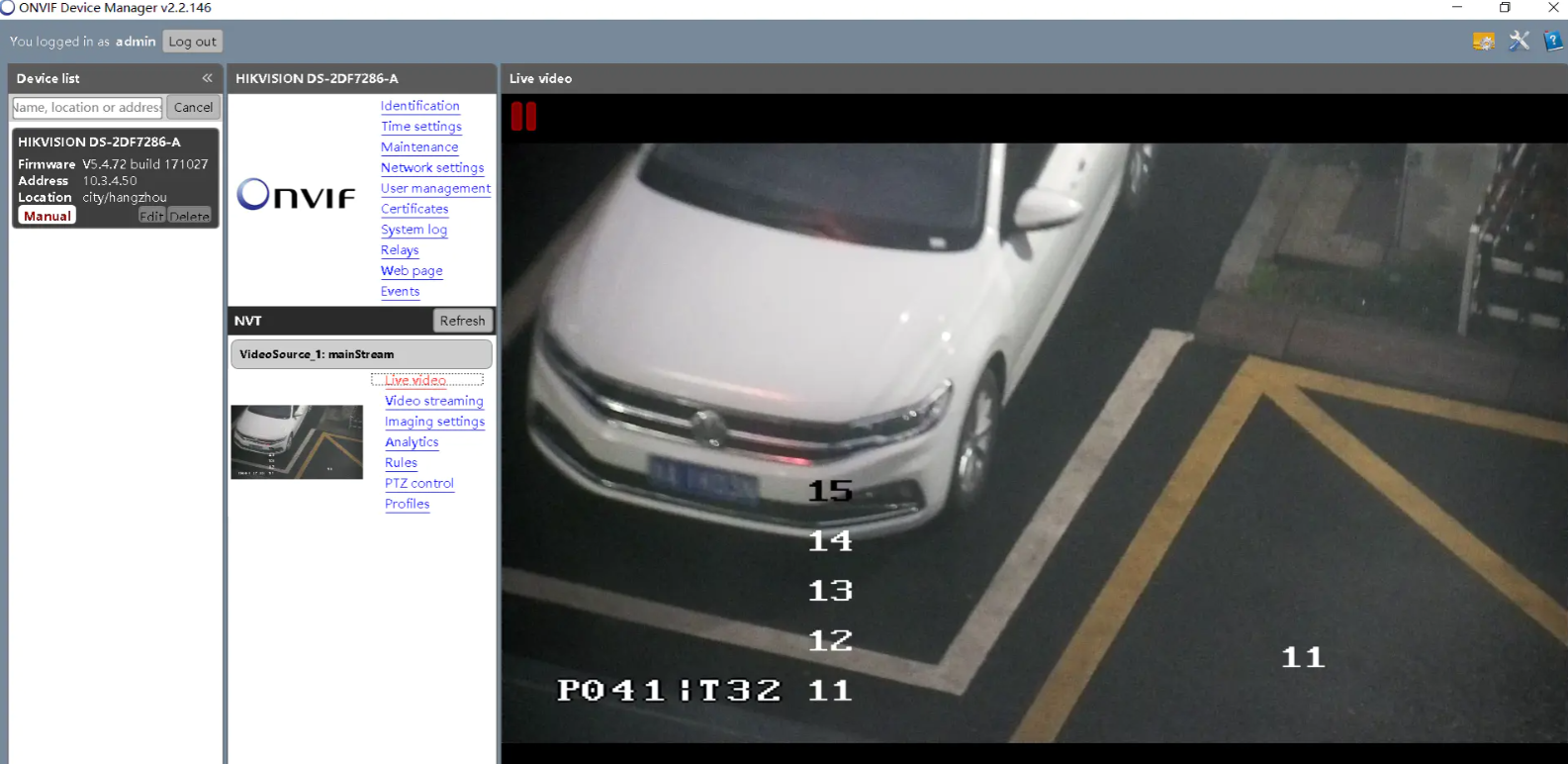Click the ONVIF logo image
The height and width of the screenshot is (764, 1568).
(296, 195)
